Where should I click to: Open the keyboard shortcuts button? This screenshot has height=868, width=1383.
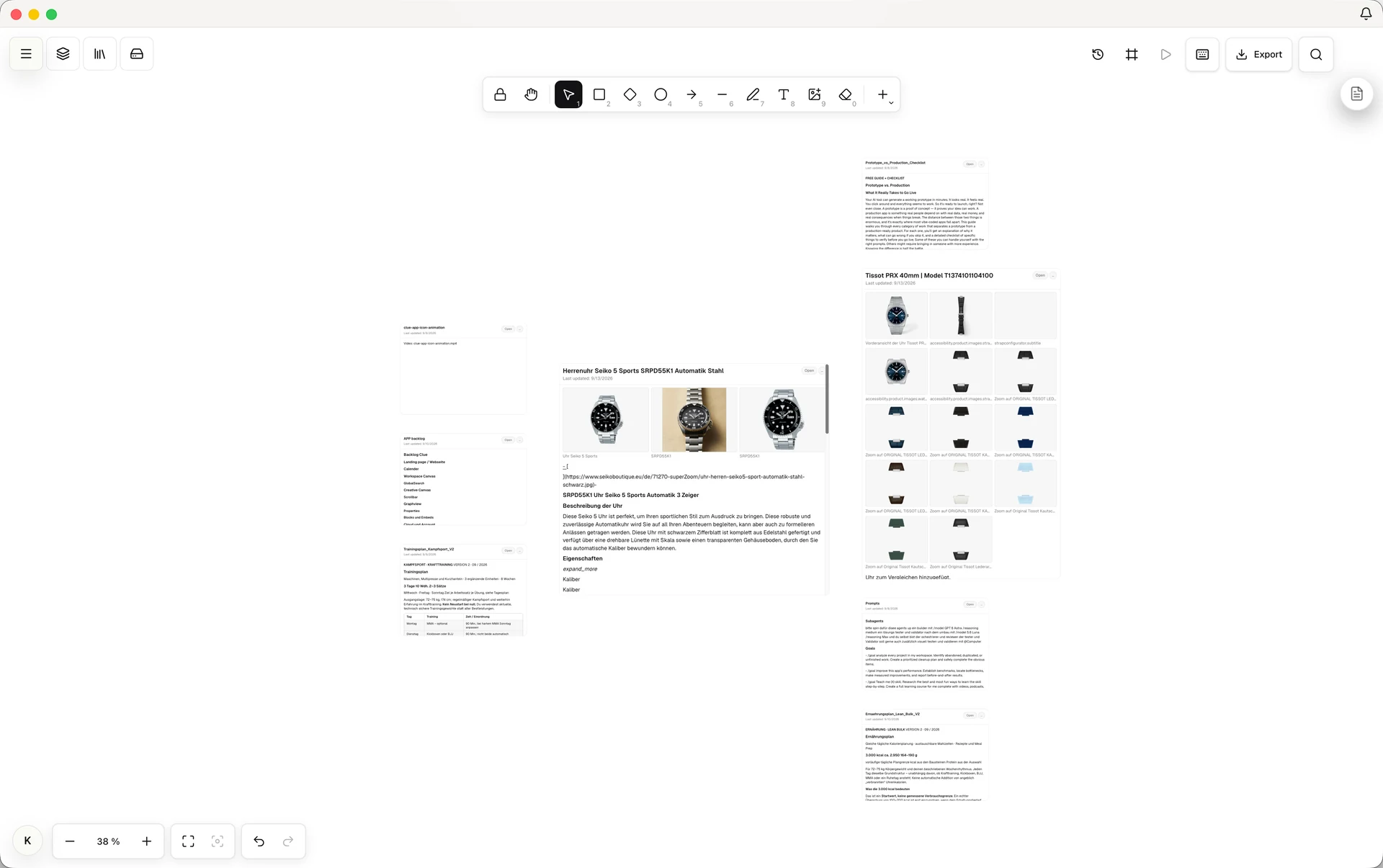[1202, 54]
